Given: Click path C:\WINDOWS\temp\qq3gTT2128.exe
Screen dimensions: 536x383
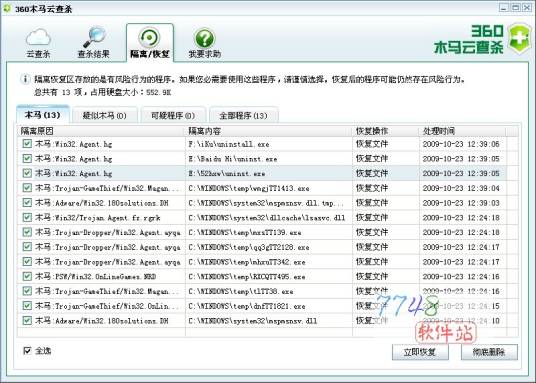Looking at the screenshot, I should click(x=249, y=247).
